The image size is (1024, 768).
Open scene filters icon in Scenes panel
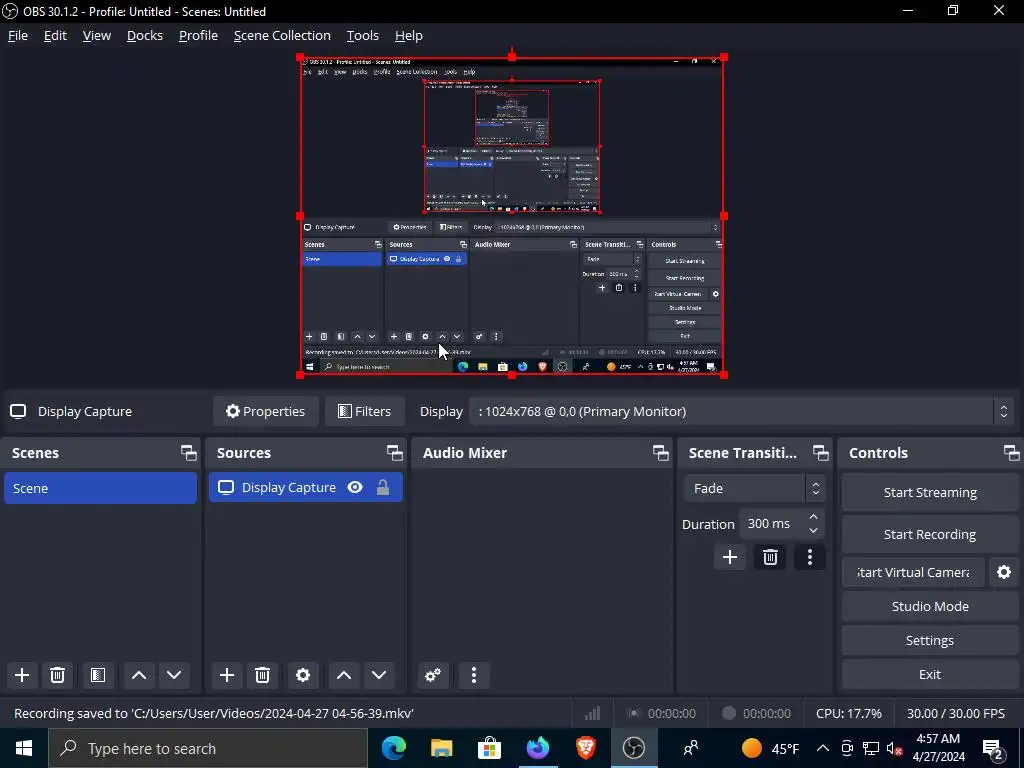(x=98, y=675)
